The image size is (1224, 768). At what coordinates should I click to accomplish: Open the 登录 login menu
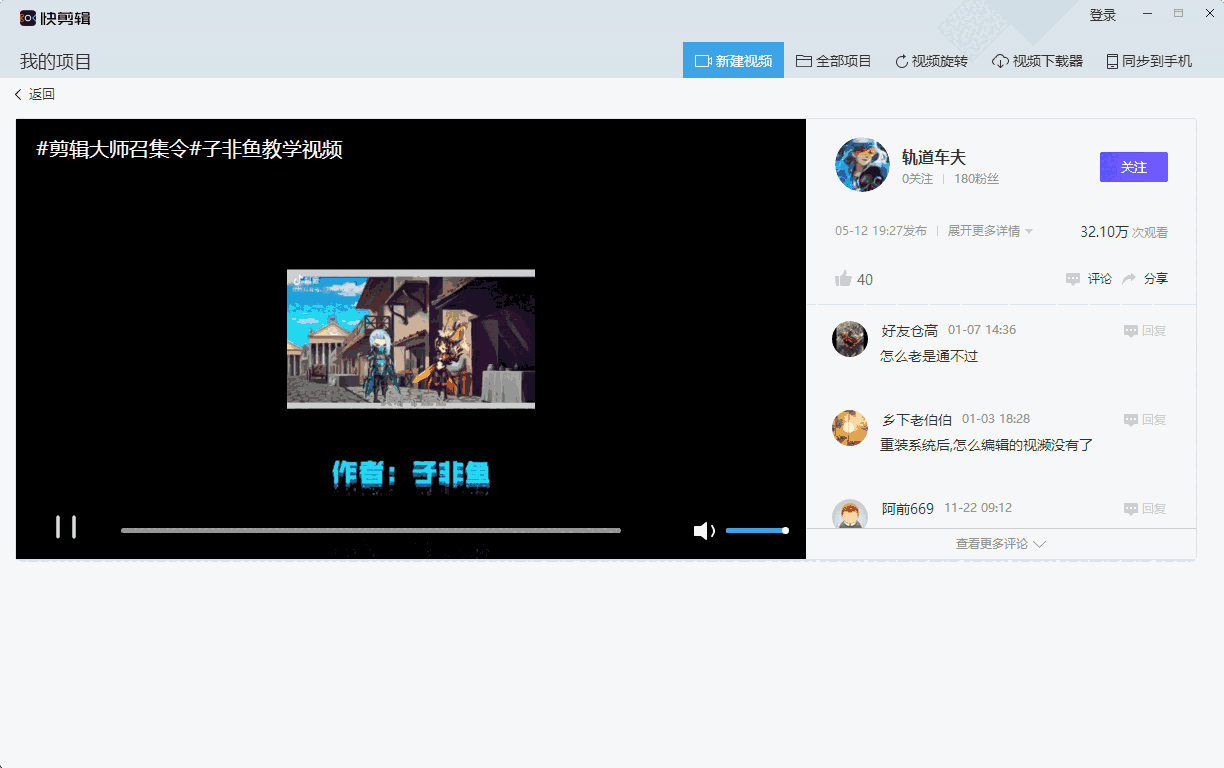1102,15
